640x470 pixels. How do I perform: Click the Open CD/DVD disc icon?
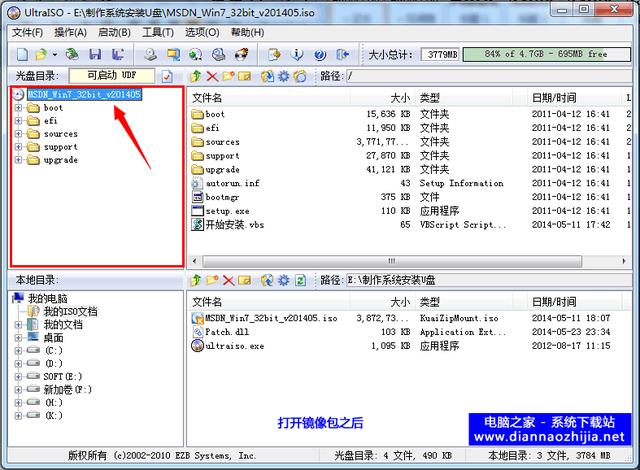point(72,54)
